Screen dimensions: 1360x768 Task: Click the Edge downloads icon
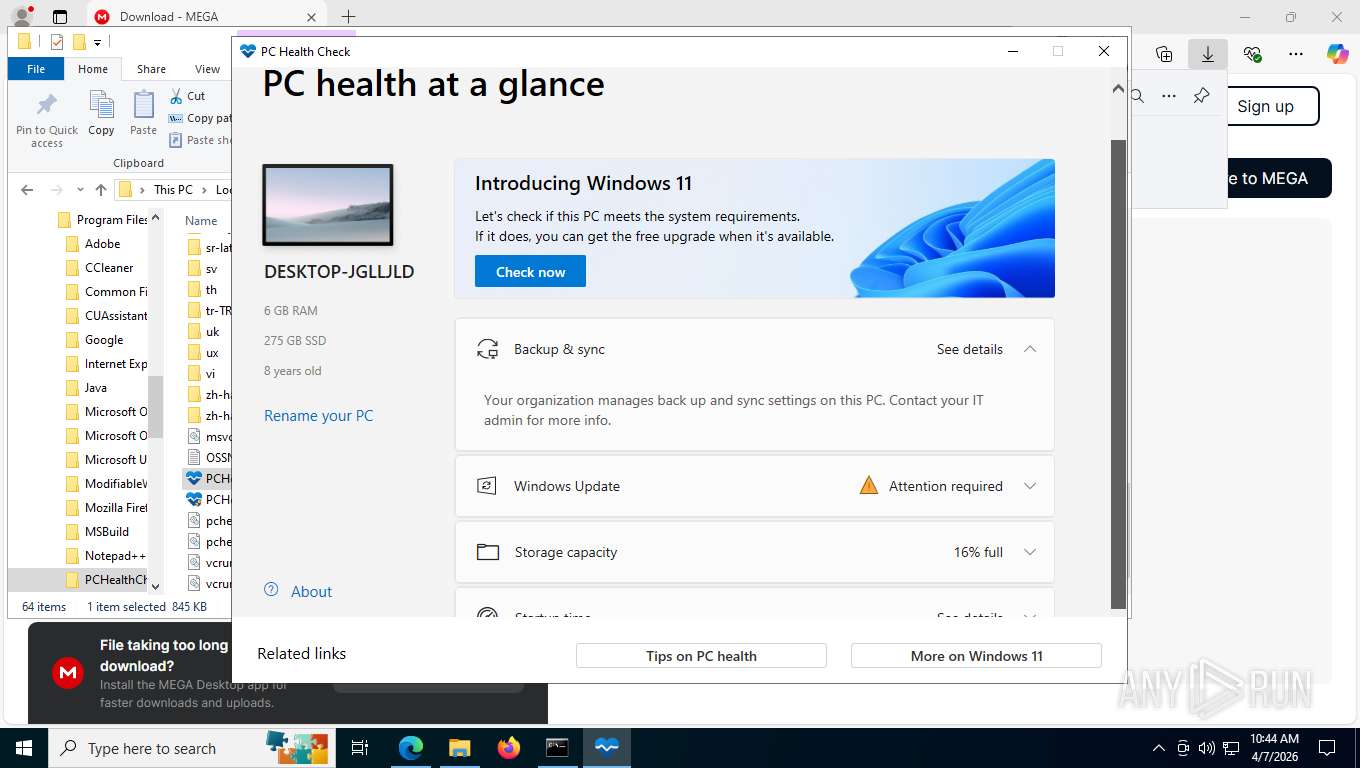click(x=1207, y=54)
